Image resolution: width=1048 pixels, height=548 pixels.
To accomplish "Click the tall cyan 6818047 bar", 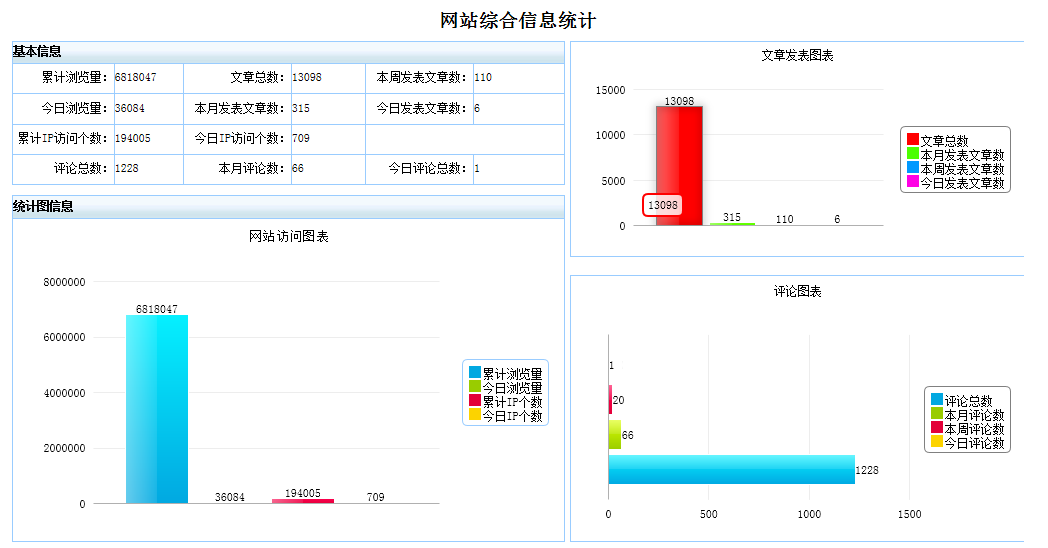I will coord(157,409).
